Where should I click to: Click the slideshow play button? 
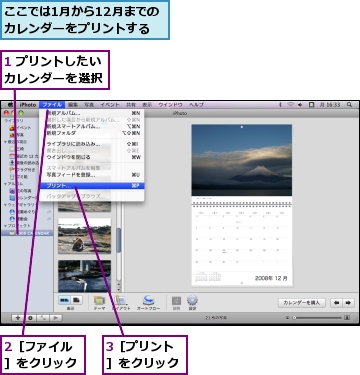tap(56, 318)
